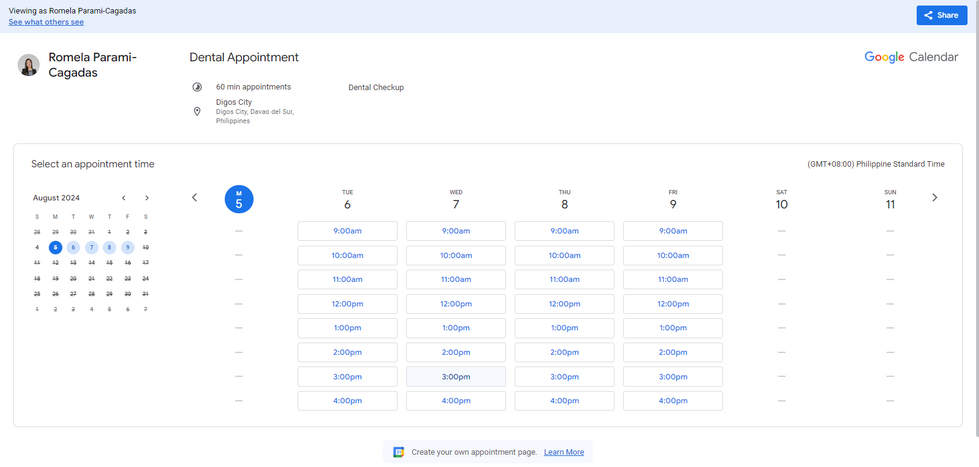Viewport: 979px width, 467px height.
Task: Book Wednesday 9:00am slot
Action: pyautogui.click(x=456, y=231)
